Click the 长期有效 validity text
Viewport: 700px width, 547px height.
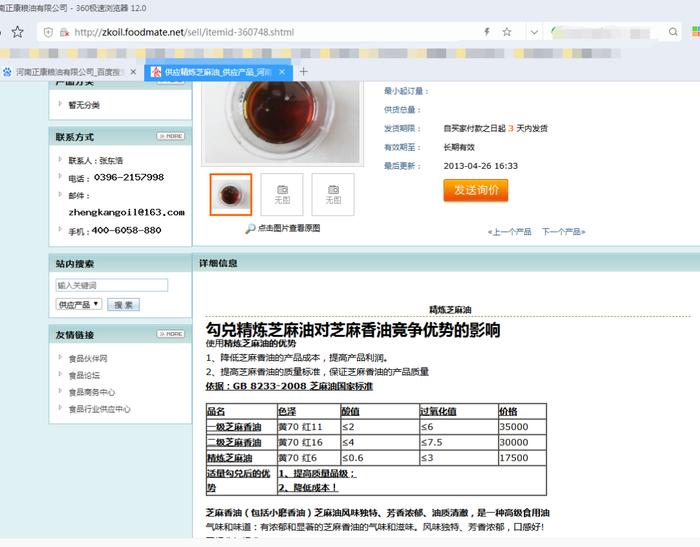click(x=459, y=147)
